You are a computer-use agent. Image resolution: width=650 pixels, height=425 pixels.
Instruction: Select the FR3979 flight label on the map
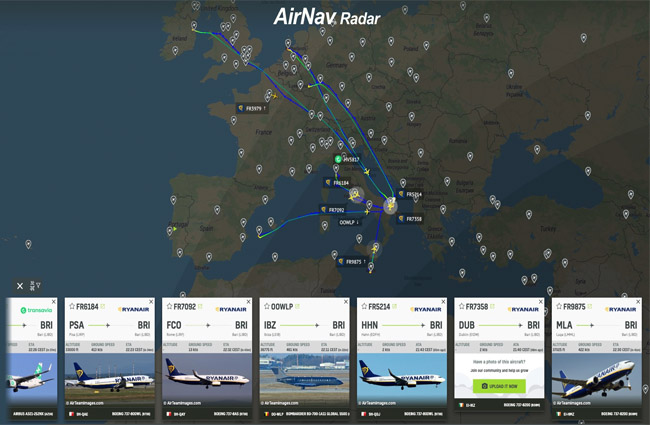click(x=253, y=109)
